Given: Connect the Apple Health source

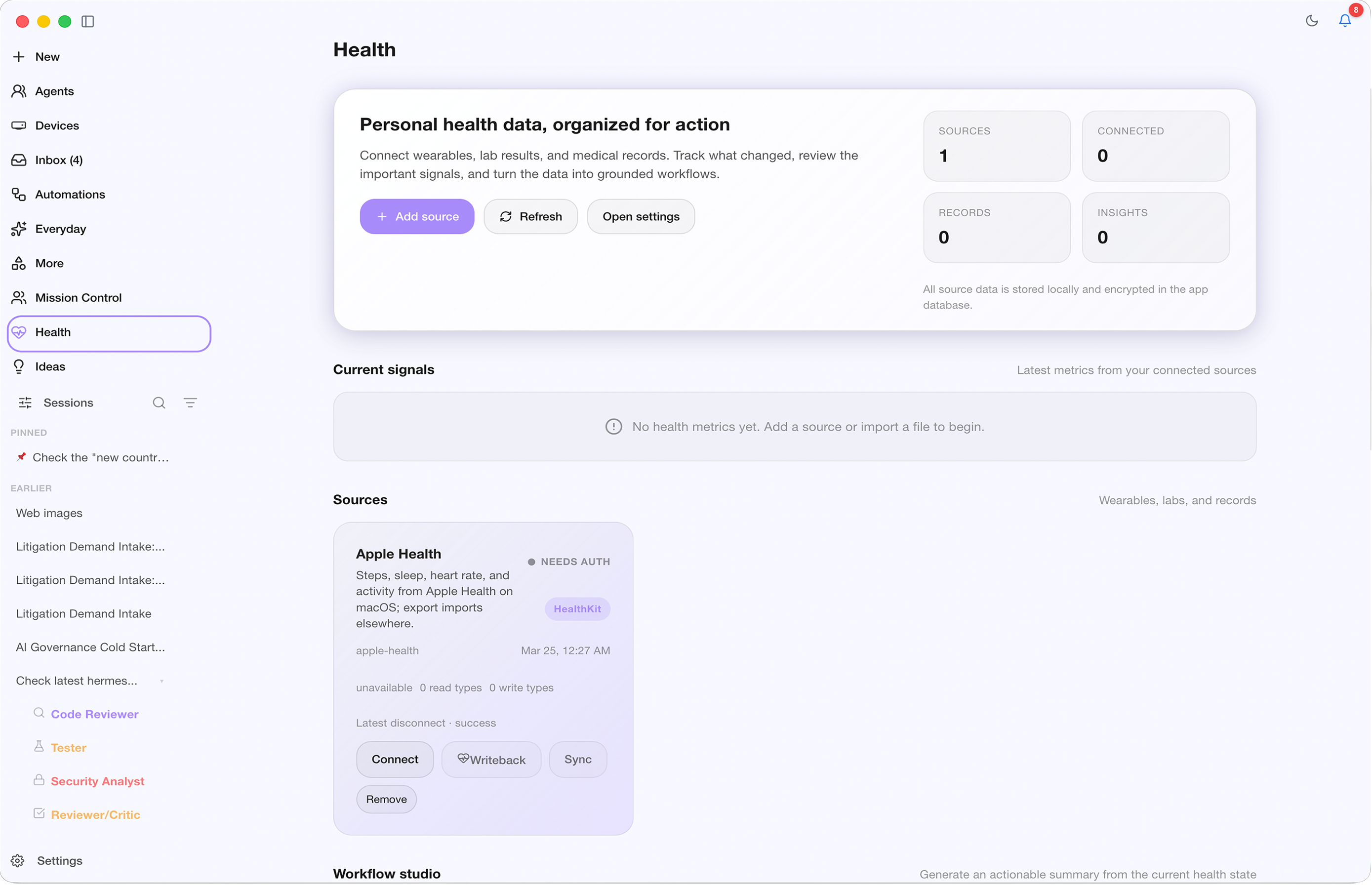Looking at the screenshot, I should click(x=395, y=760).
